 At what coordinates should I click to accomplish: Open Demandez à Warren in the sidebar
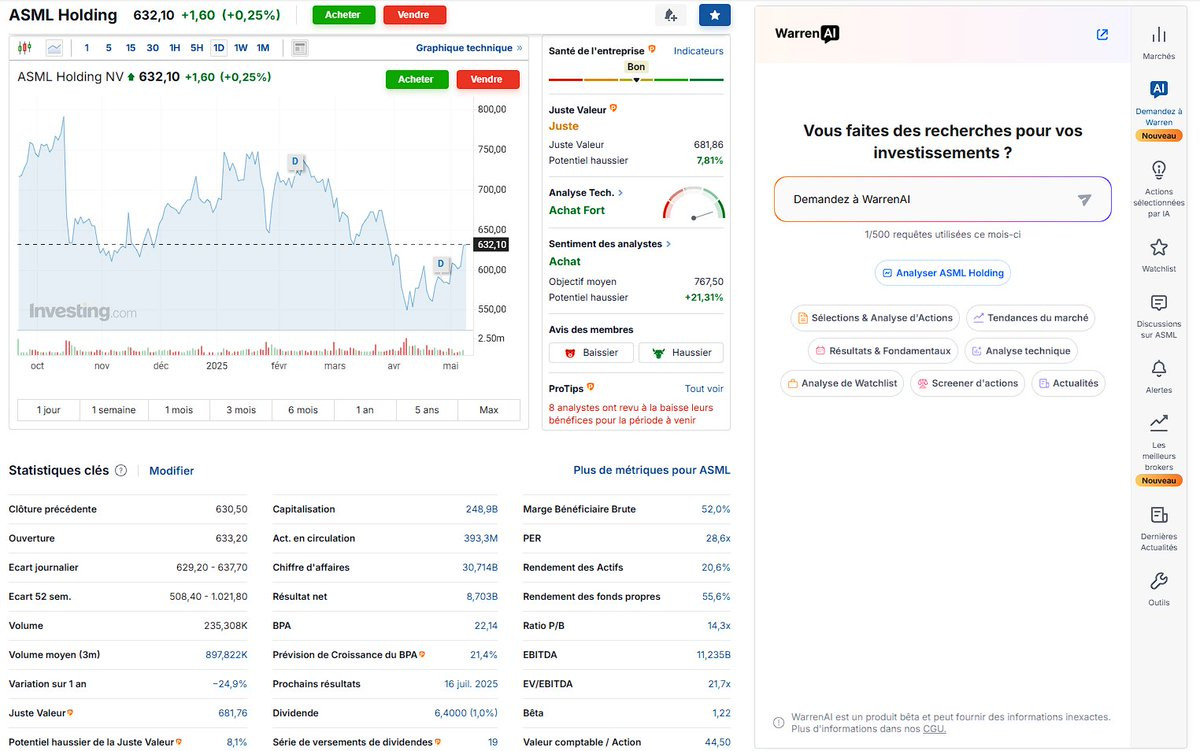[x=1159, y=111]
